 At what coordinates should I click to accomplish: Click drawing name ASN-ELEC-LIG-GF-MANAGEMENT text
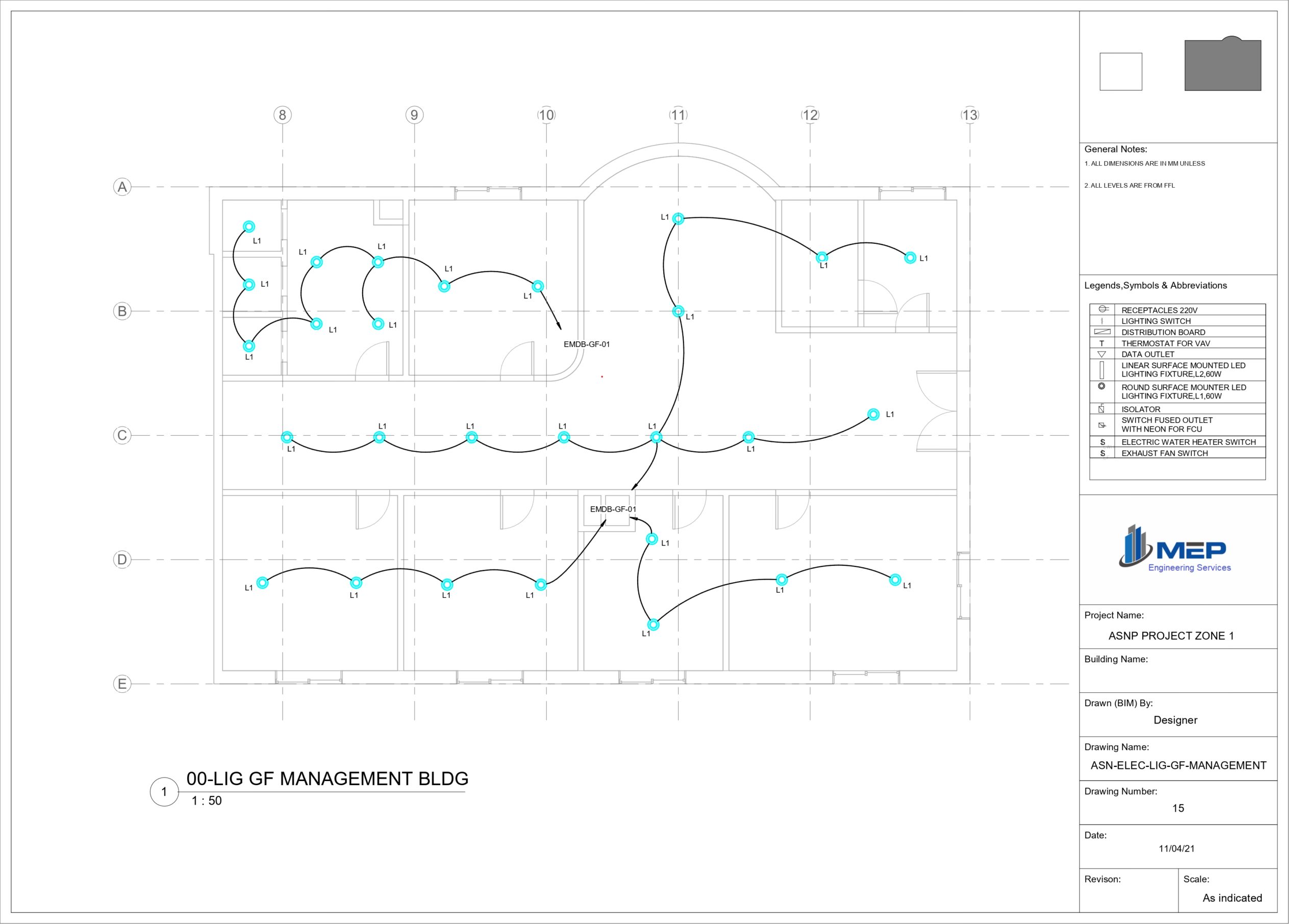point(1178,766)
